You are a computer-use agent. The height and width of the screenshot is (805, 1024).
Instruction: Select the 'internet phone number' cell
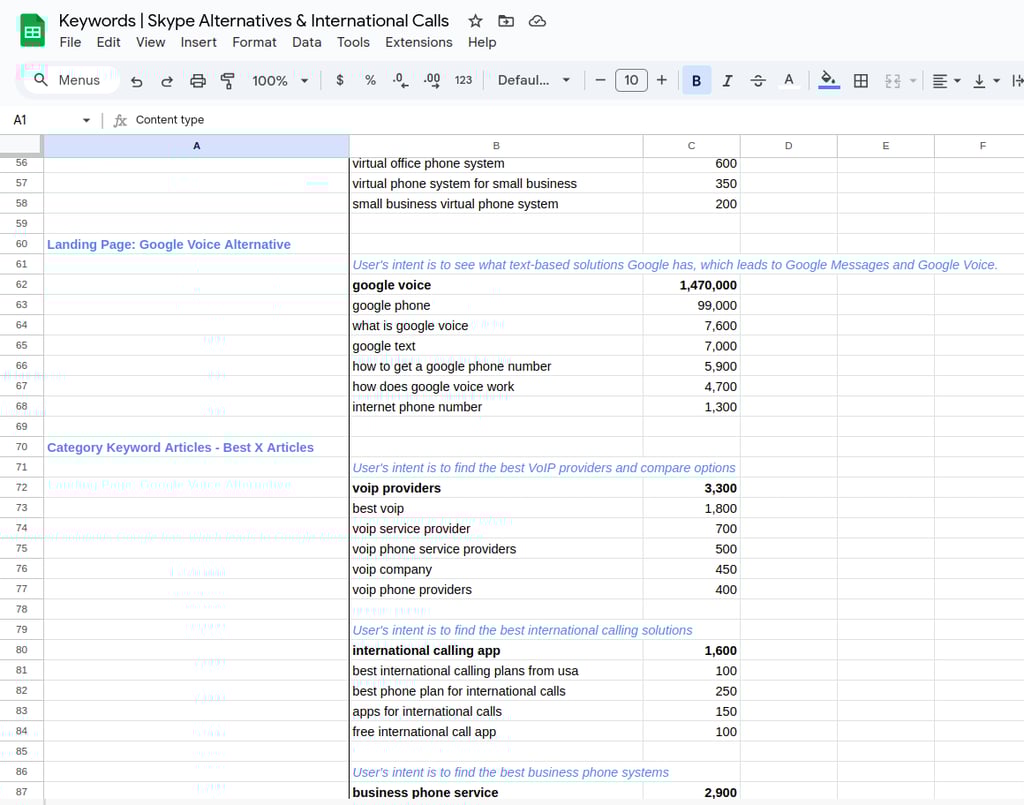[496, 407]
